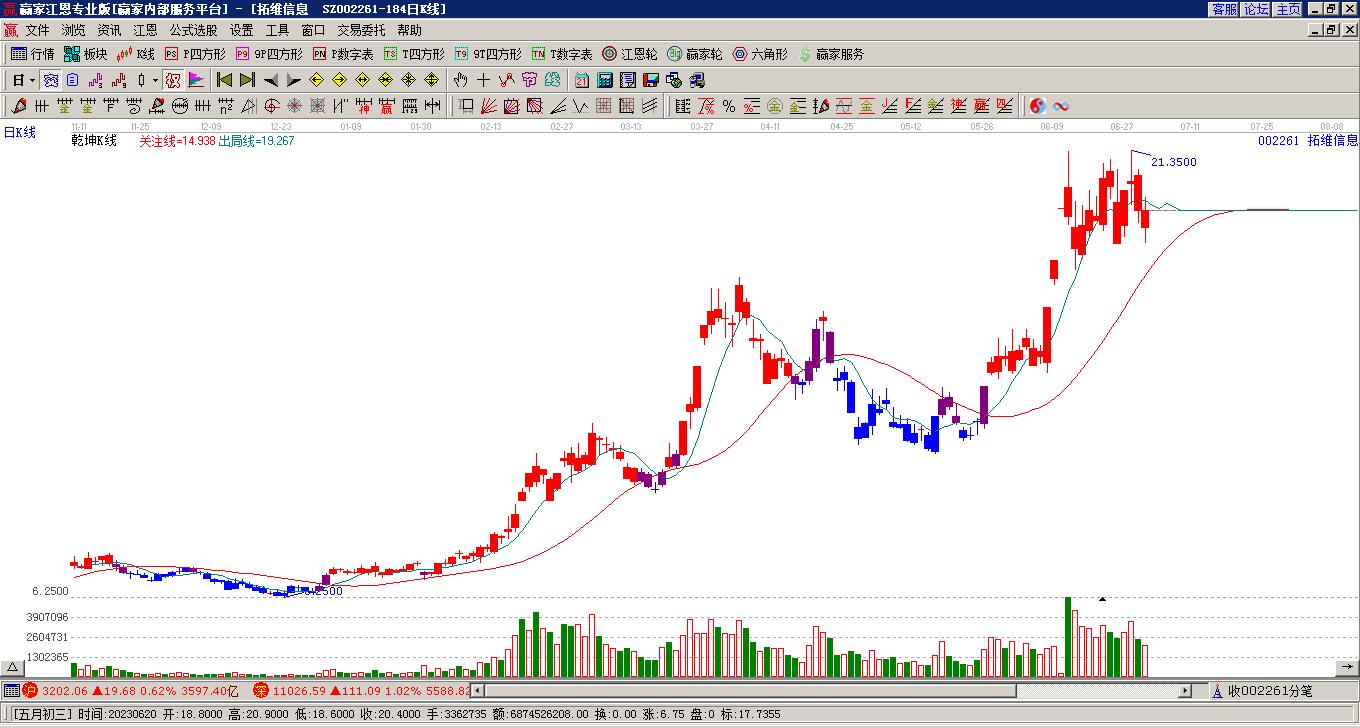Screen dimensions: 1360x728
Task: Click the 002261 拓维信息 stock label
Action: point(1308,141)
